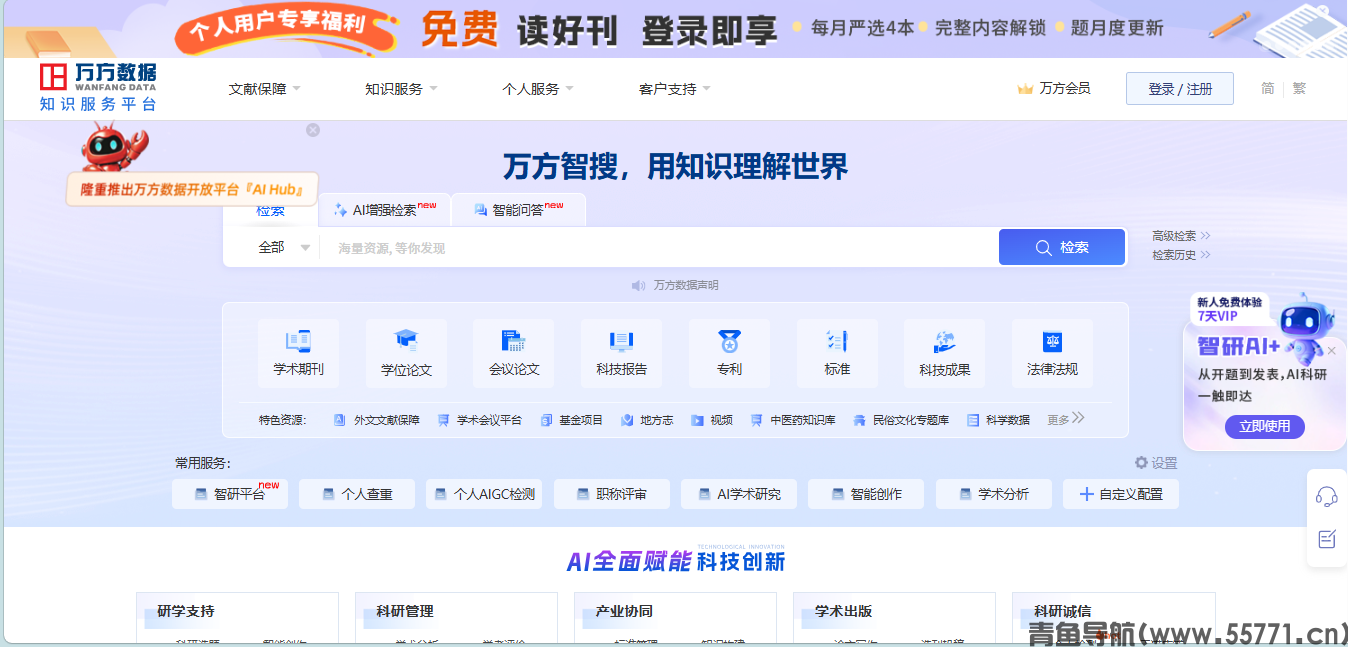Open 万方会员 membership link
Viewport: 1348px width, 647px height.
pyautogui.click(x=1064, y=89)
